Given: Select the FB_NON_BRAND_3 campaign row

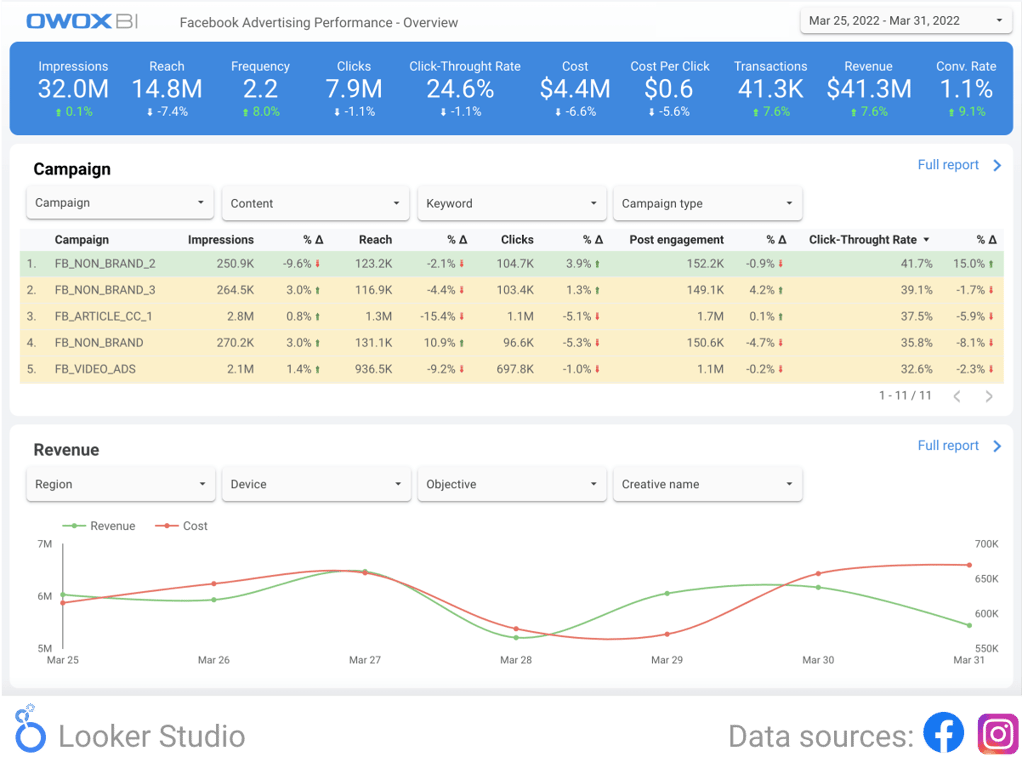Looking at the screenshot, I should click(512, 290).
